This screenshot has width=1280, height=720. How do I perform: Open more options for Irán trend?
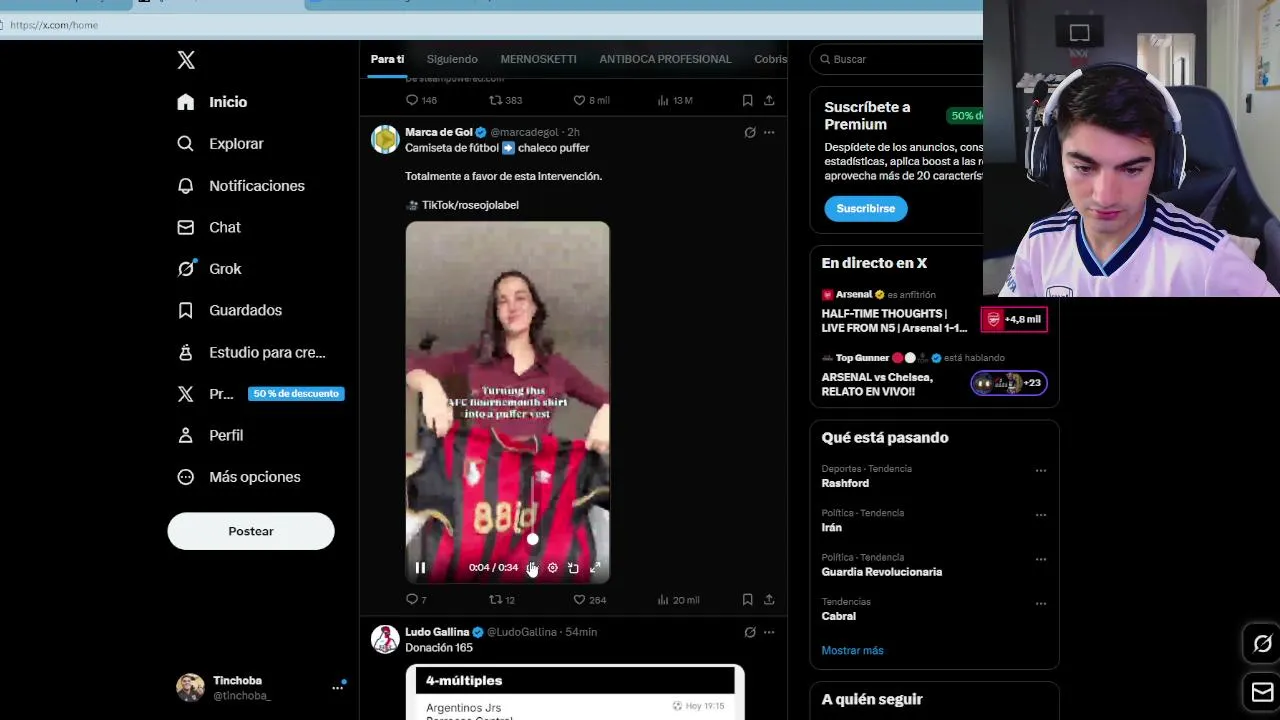coord(1041,515)
